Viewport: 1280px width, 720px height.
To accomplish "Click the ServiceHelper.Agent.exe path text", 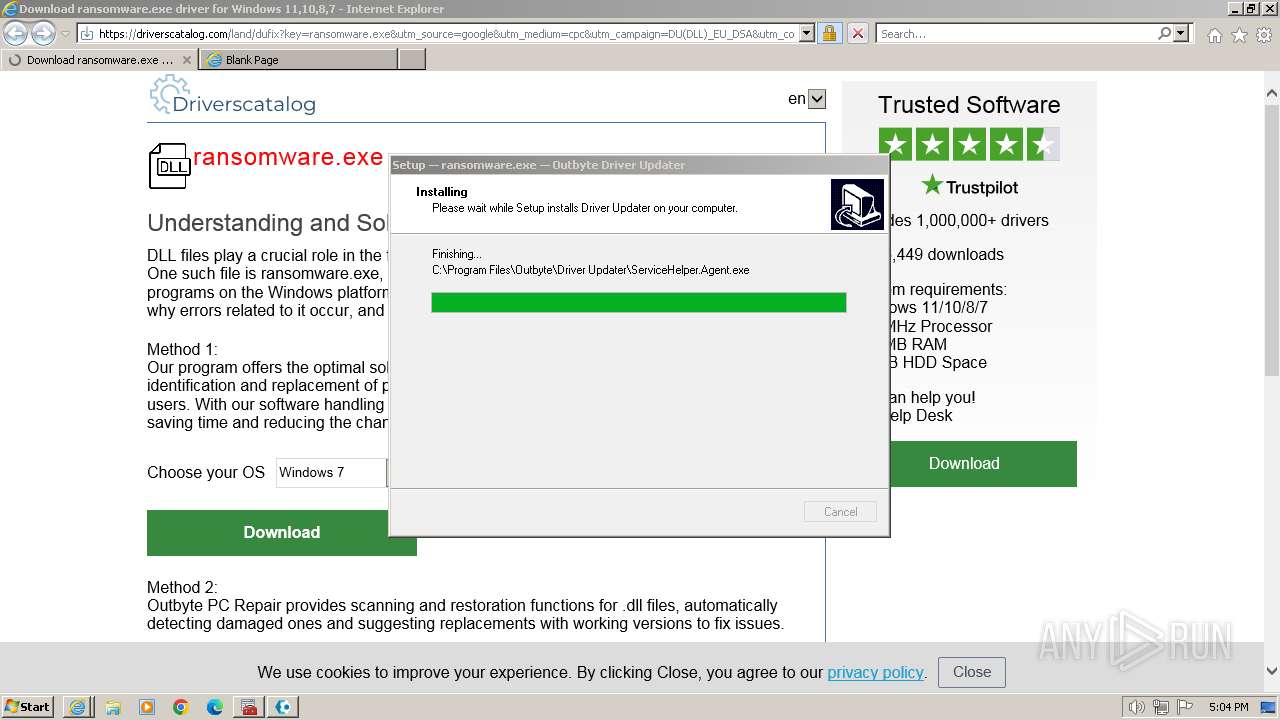I will (590, 270).
